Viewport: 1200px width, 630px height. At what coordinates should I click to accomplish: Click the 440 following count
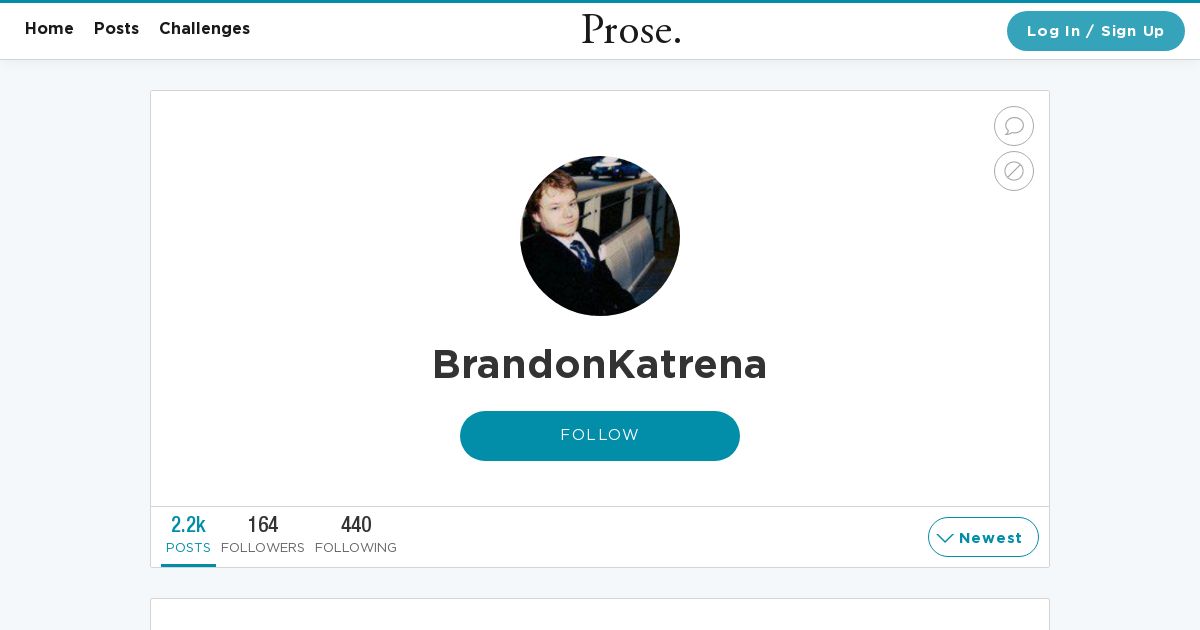click(356, 524)
